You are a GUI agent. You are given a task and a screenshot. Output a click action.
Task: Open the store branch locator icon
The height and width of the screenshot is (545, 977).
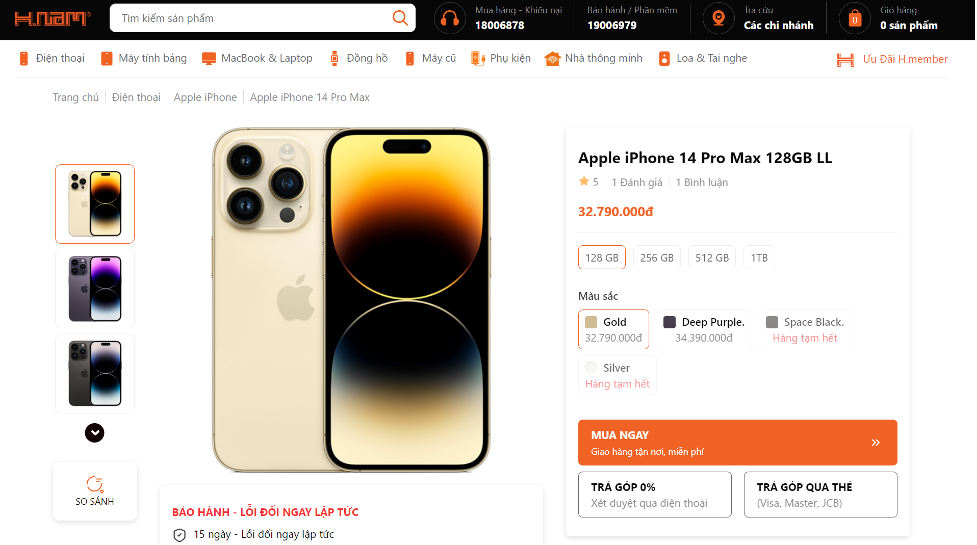click(x=716, y=18)
